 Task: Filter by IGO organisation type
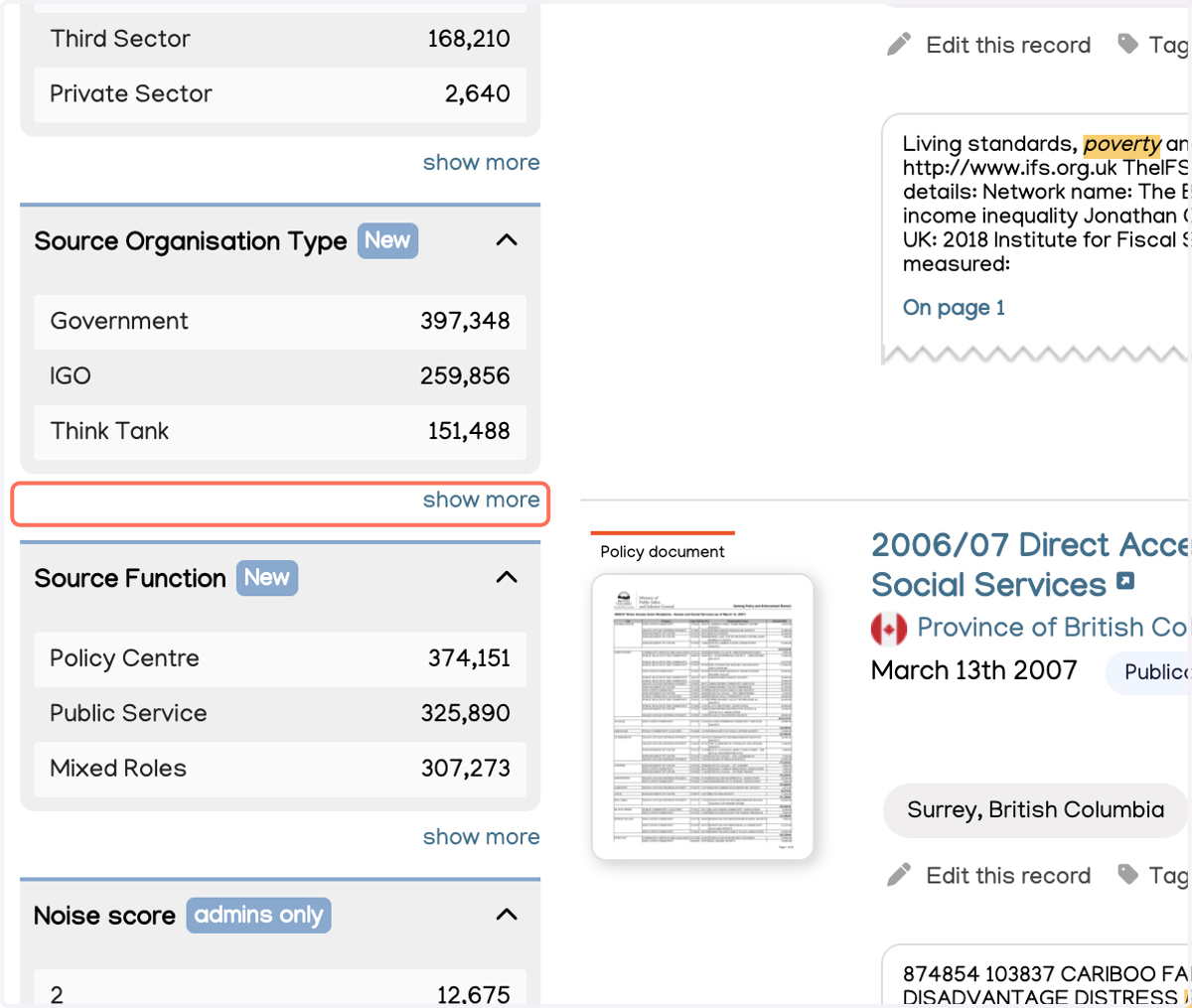[x=280, y=376]
